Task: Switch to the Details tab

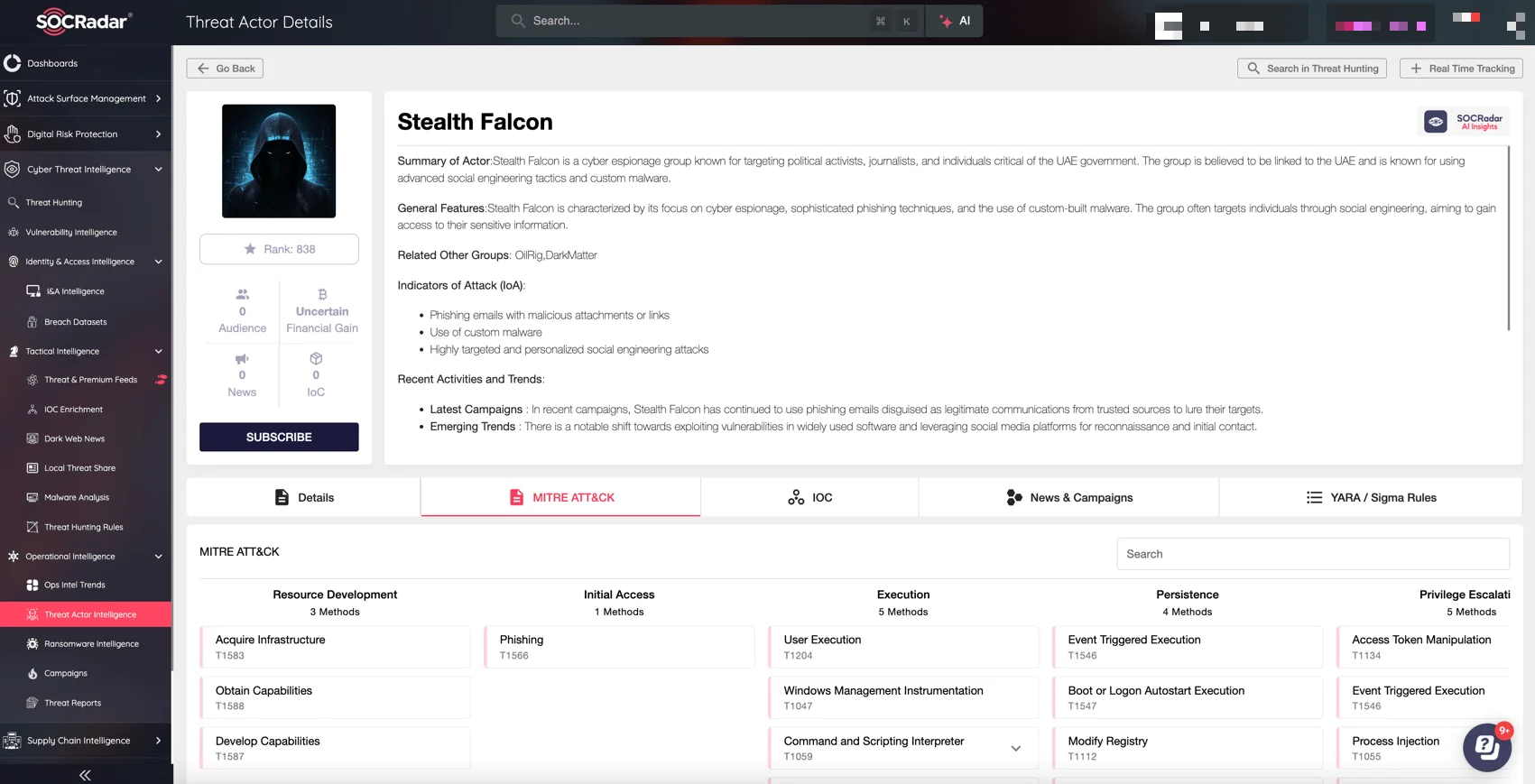Action: pyautogui.click(x=303, y=498)
